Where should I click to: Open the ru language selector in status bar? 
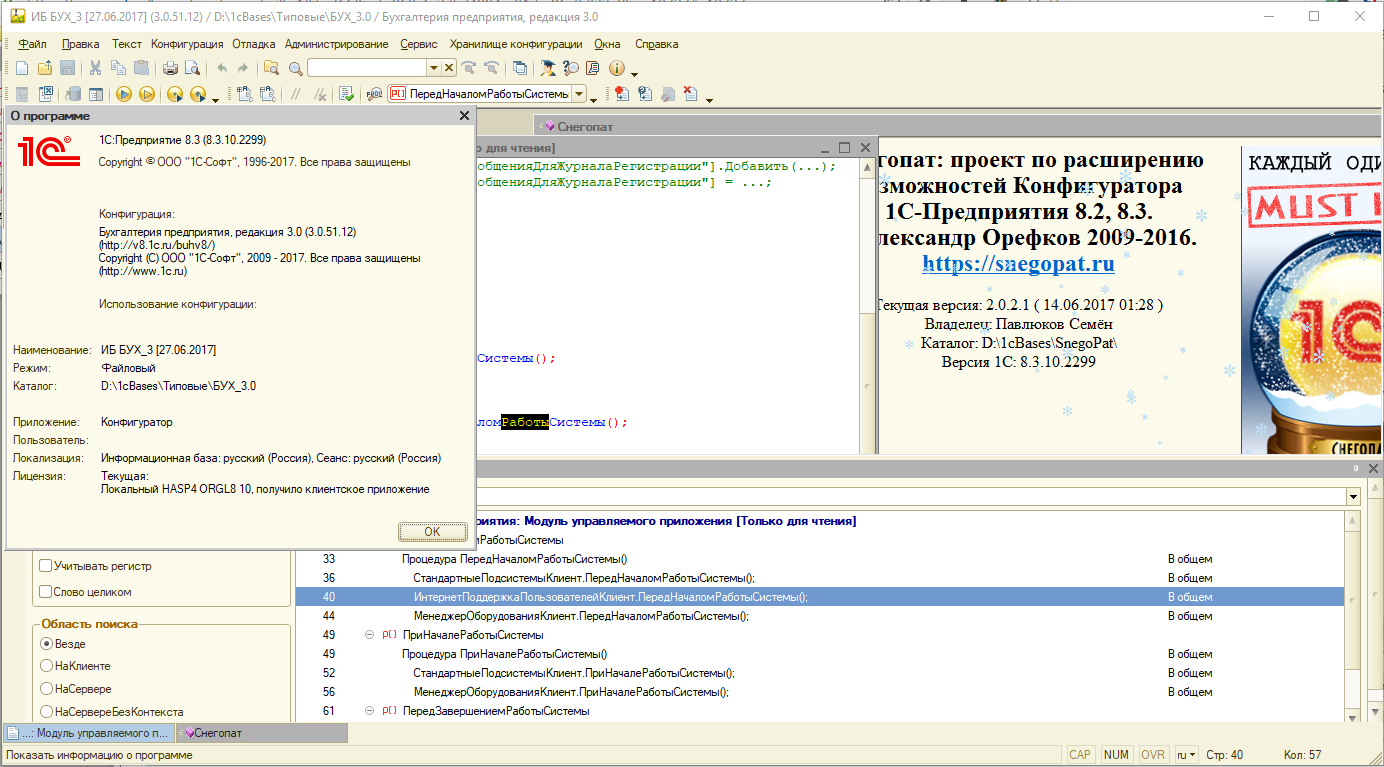coord(1186,755)
